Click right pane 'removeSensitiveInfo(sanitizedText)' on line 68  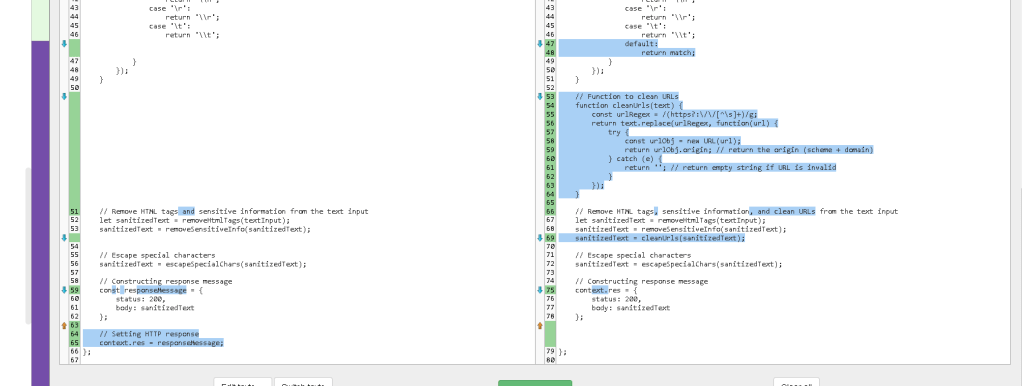(x=713, y=229)
